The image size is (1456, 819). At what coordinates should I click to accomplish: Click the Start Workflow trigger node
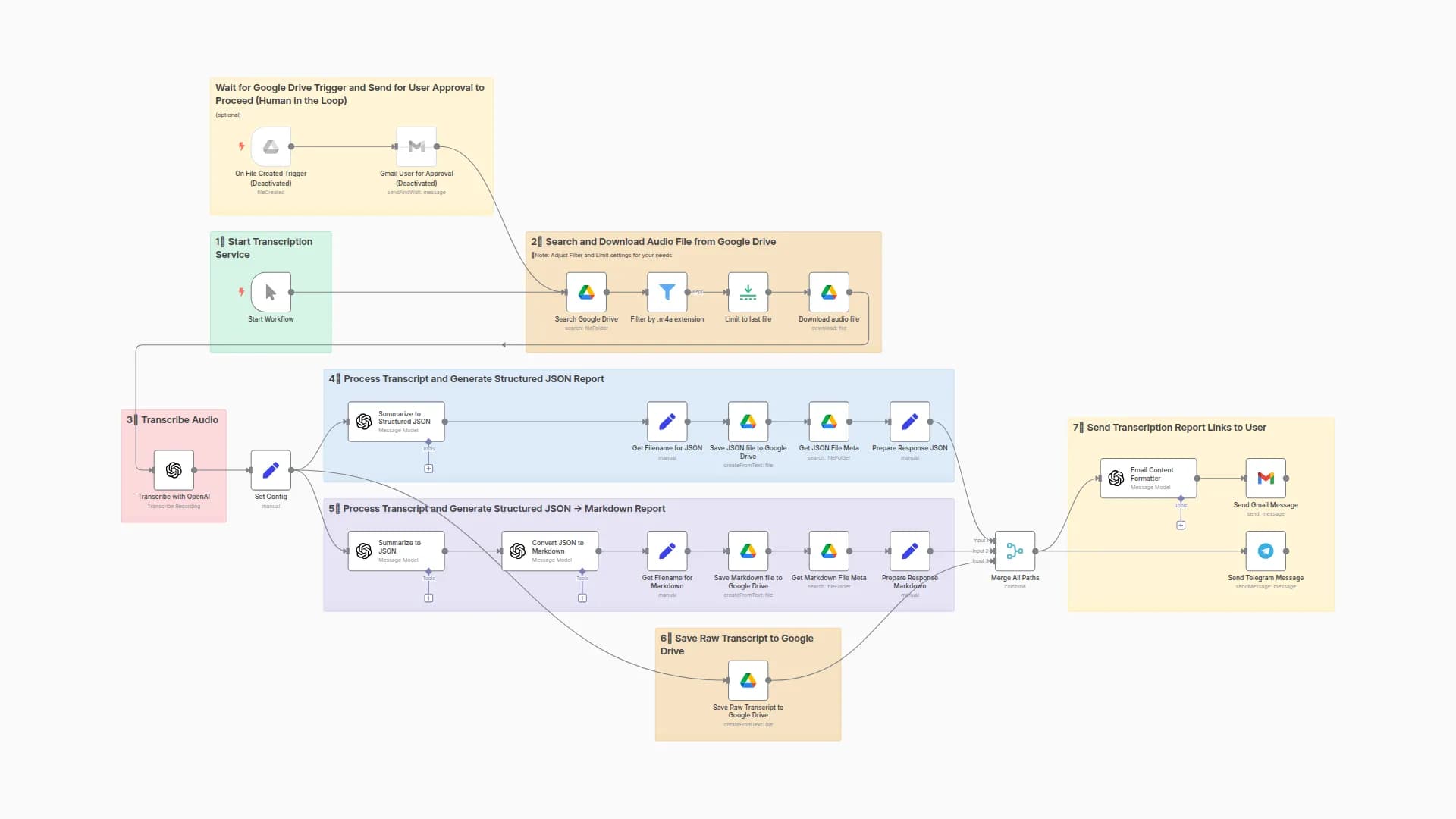point(271,292)
